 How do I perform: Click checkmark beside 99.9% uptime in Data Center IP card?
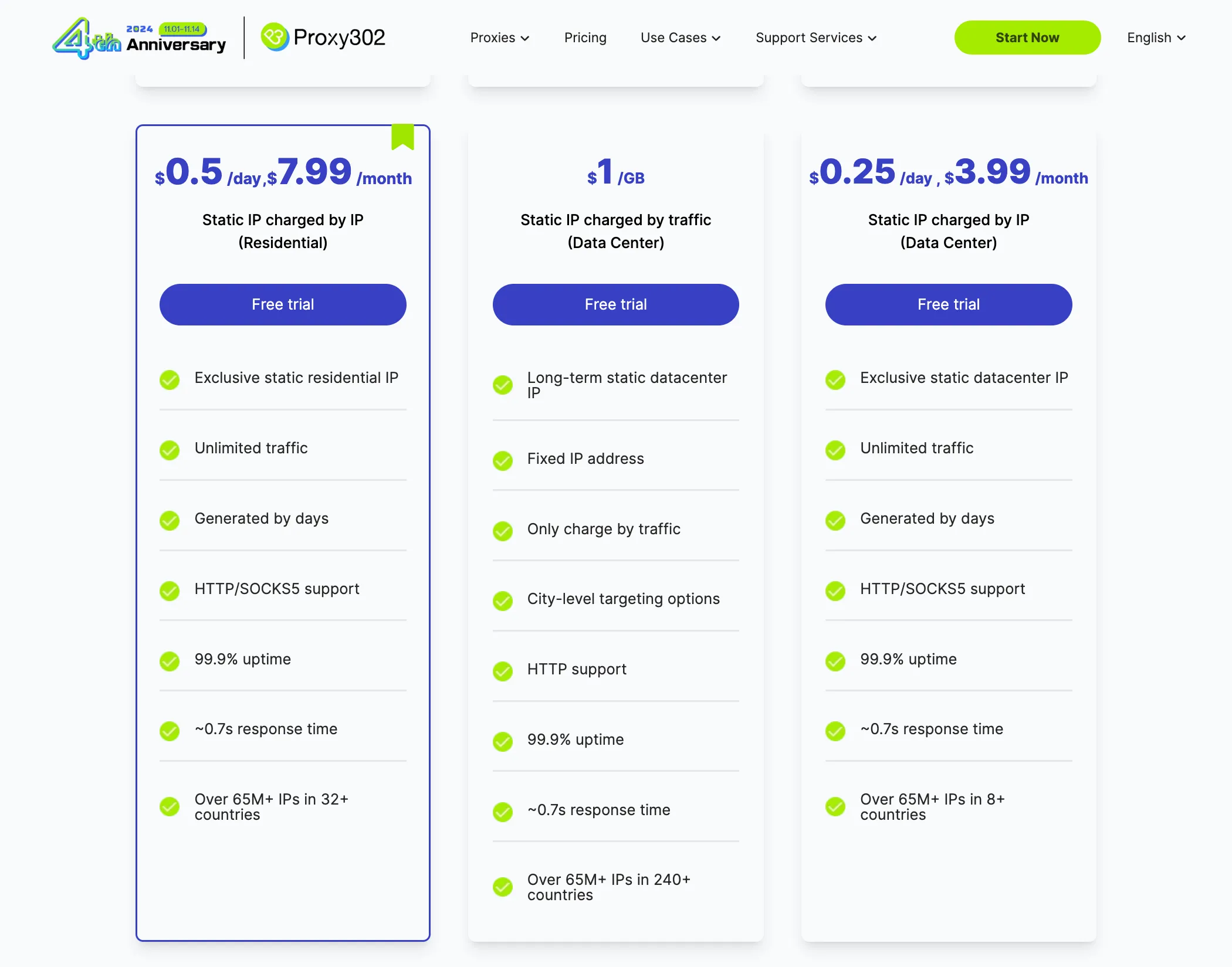835,661
